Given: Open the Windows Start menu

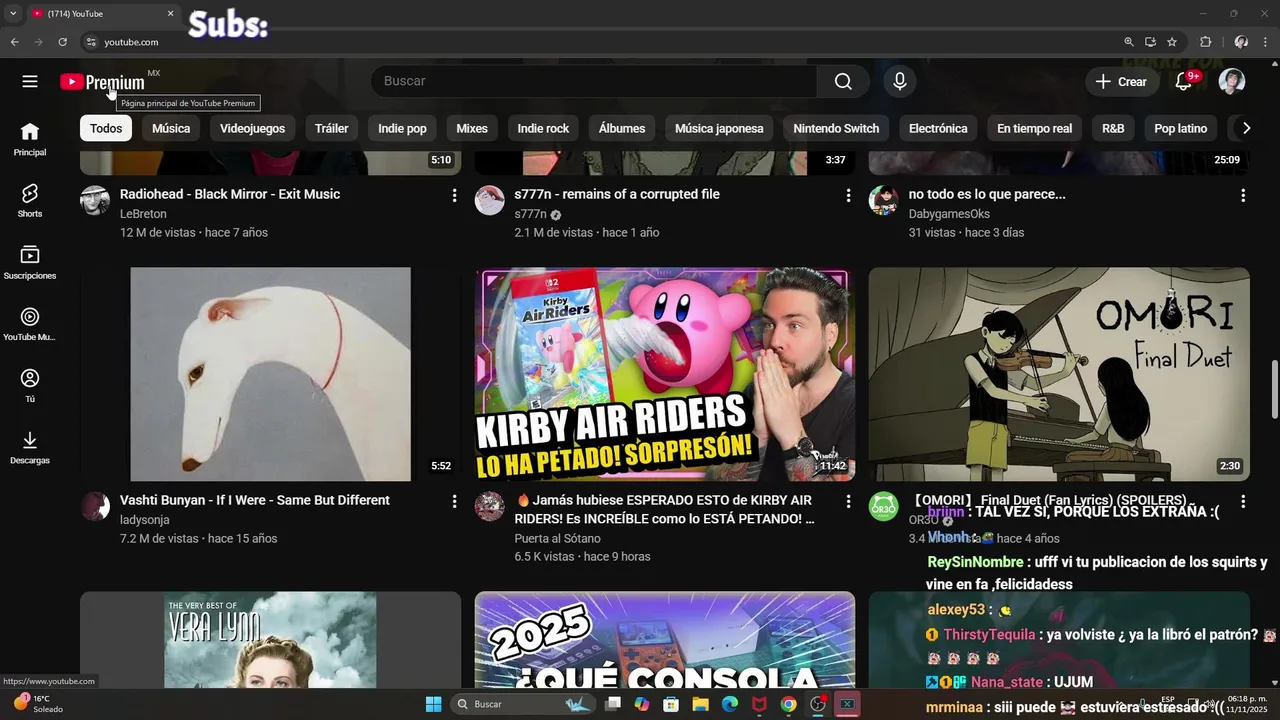Looking at the screenshot, I should [x=433, y=704].
